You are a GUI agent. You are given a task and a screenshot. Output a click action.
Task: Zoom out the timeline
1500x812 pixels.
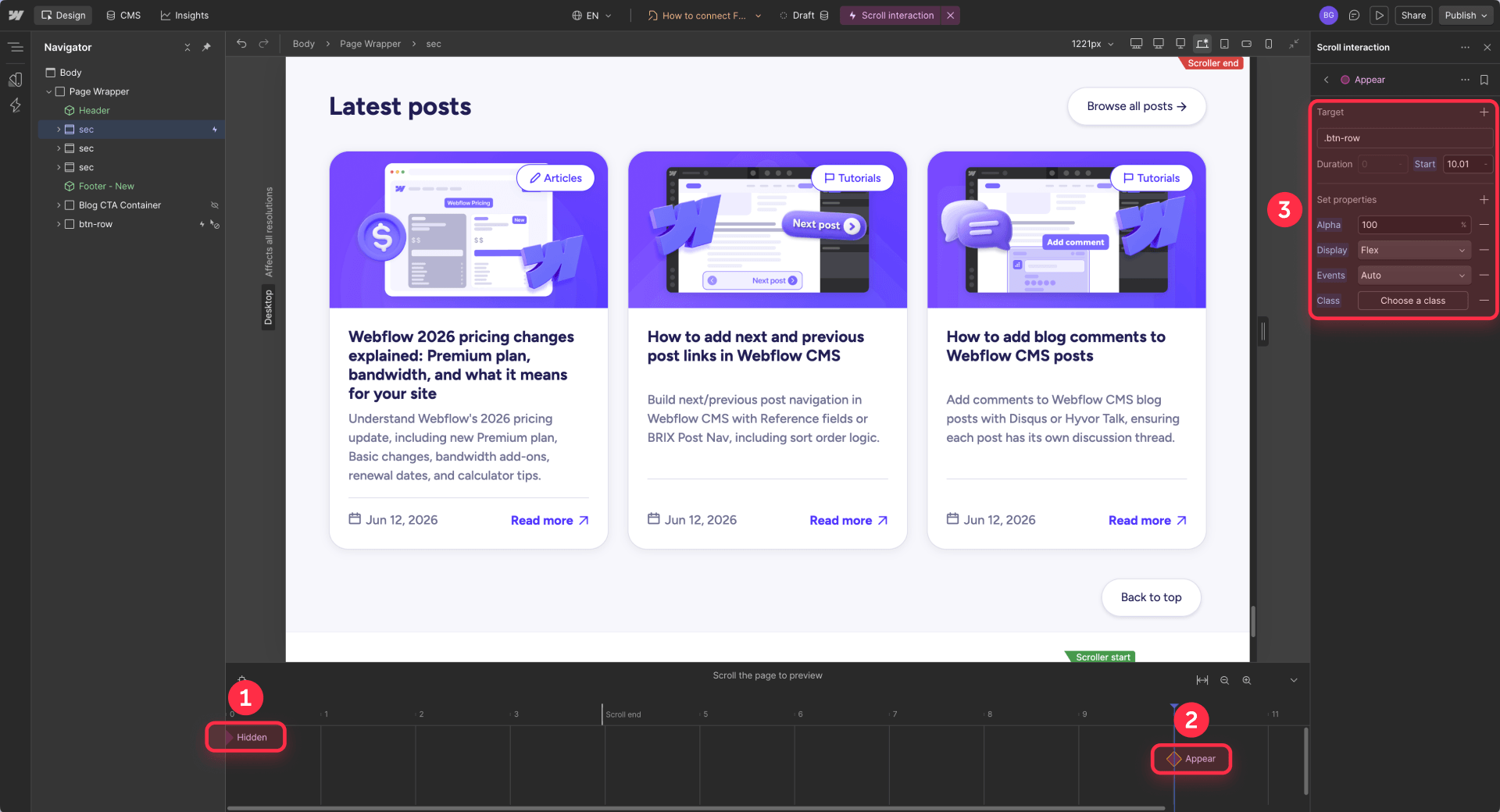1224,680
